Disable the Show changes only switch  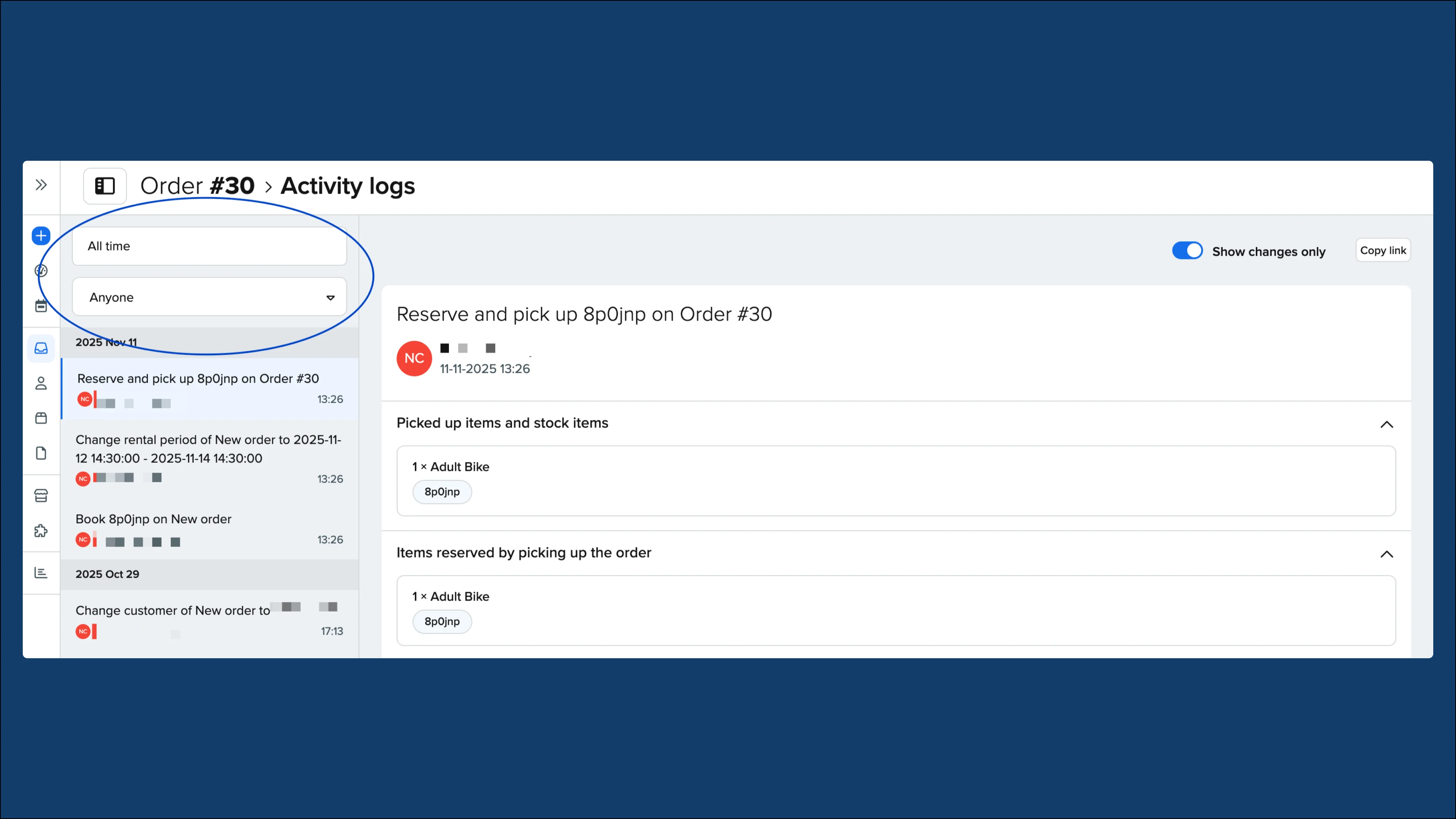point(1188,250)
